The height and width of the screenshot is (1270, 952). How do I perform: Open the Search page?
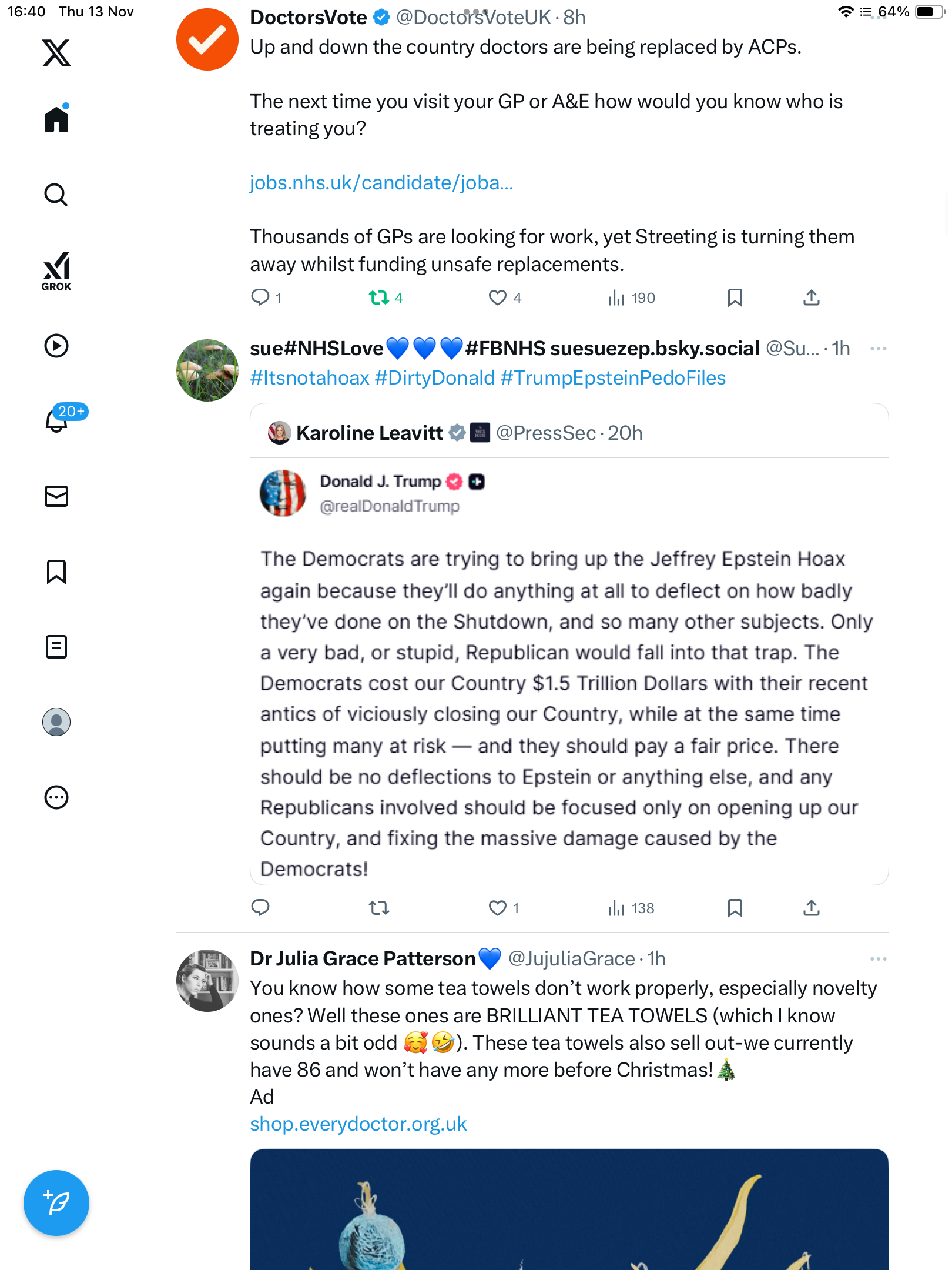pos(56,195)
